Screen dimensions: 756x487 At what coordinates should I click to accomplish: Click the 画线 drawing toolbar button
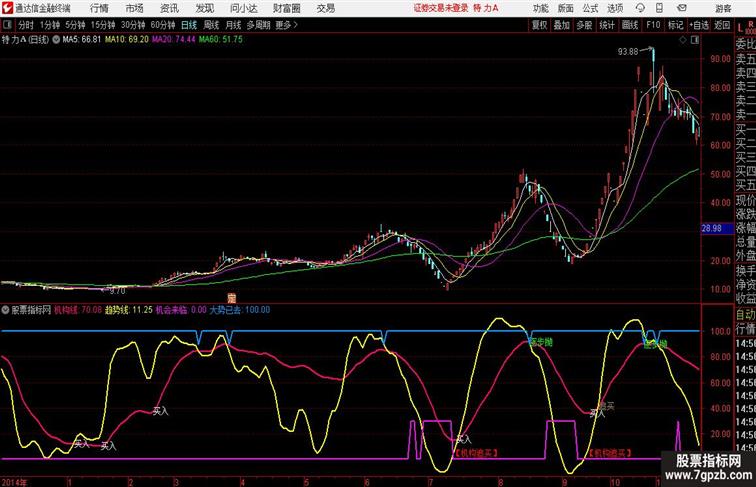click(x=630, y=25)
